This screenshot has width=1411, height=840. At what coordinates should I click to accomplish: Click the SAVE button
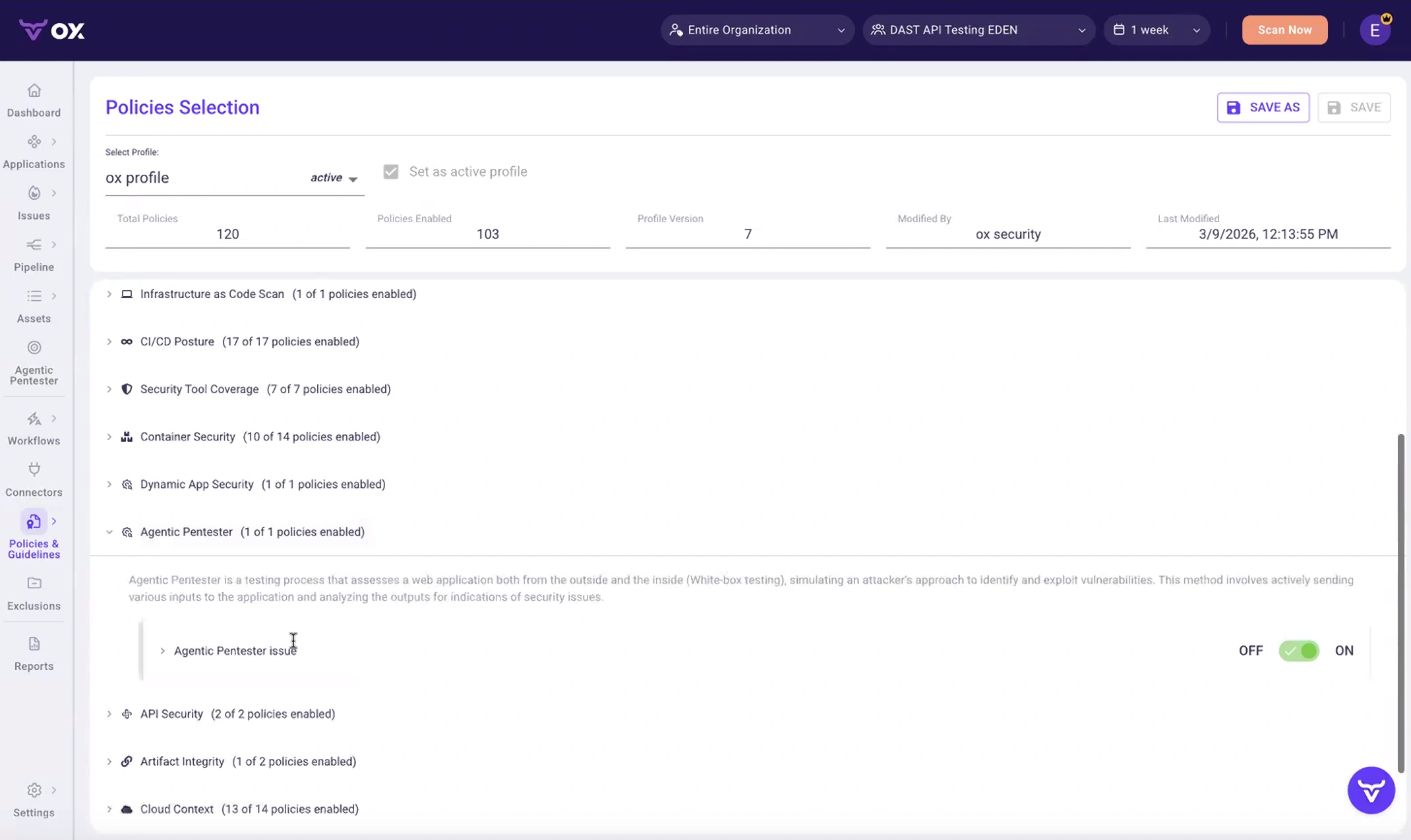tap(1354, 107)
